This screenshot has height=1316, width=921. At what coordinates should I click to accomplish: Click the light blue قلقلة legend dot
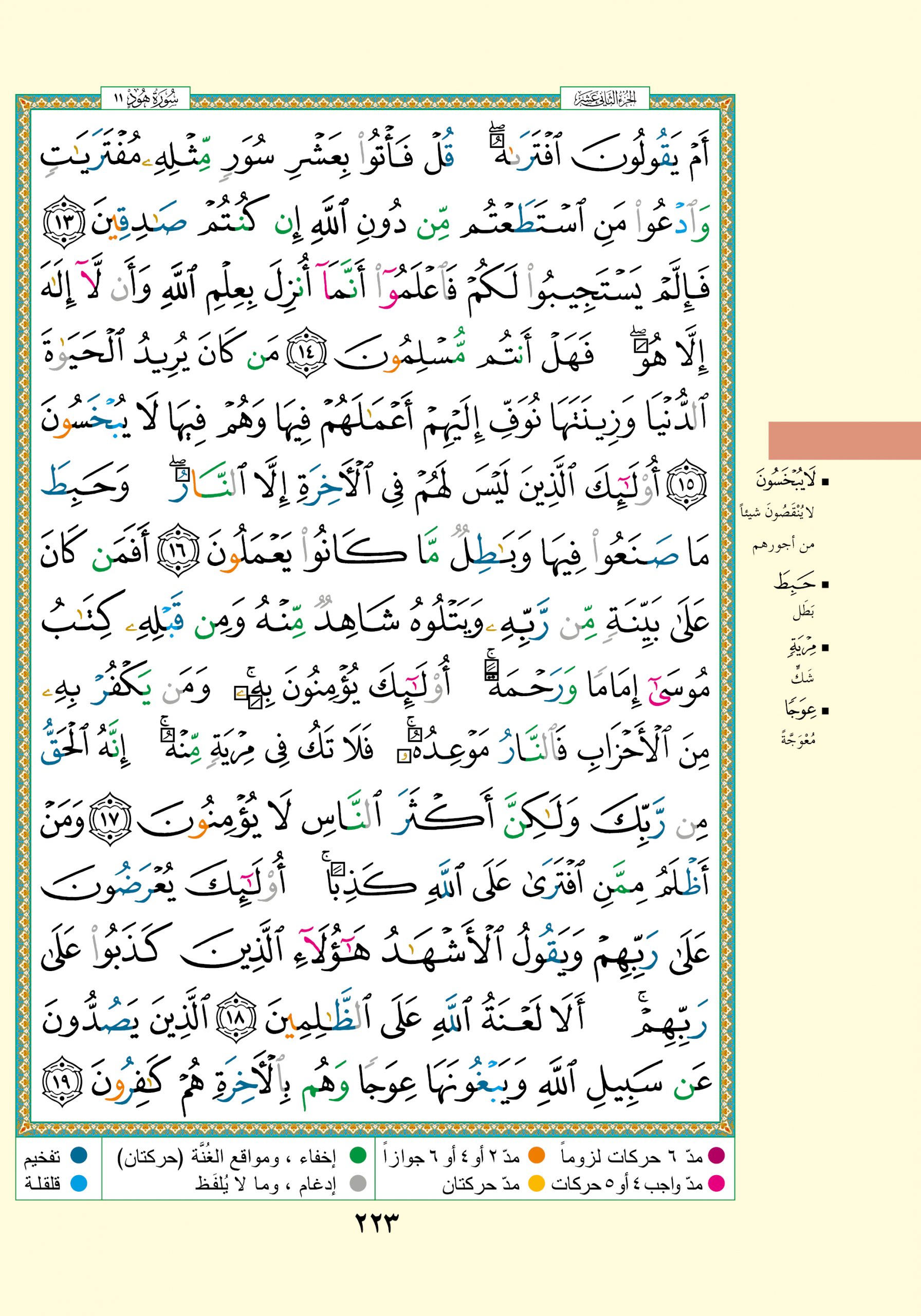tap(79, 1182)
